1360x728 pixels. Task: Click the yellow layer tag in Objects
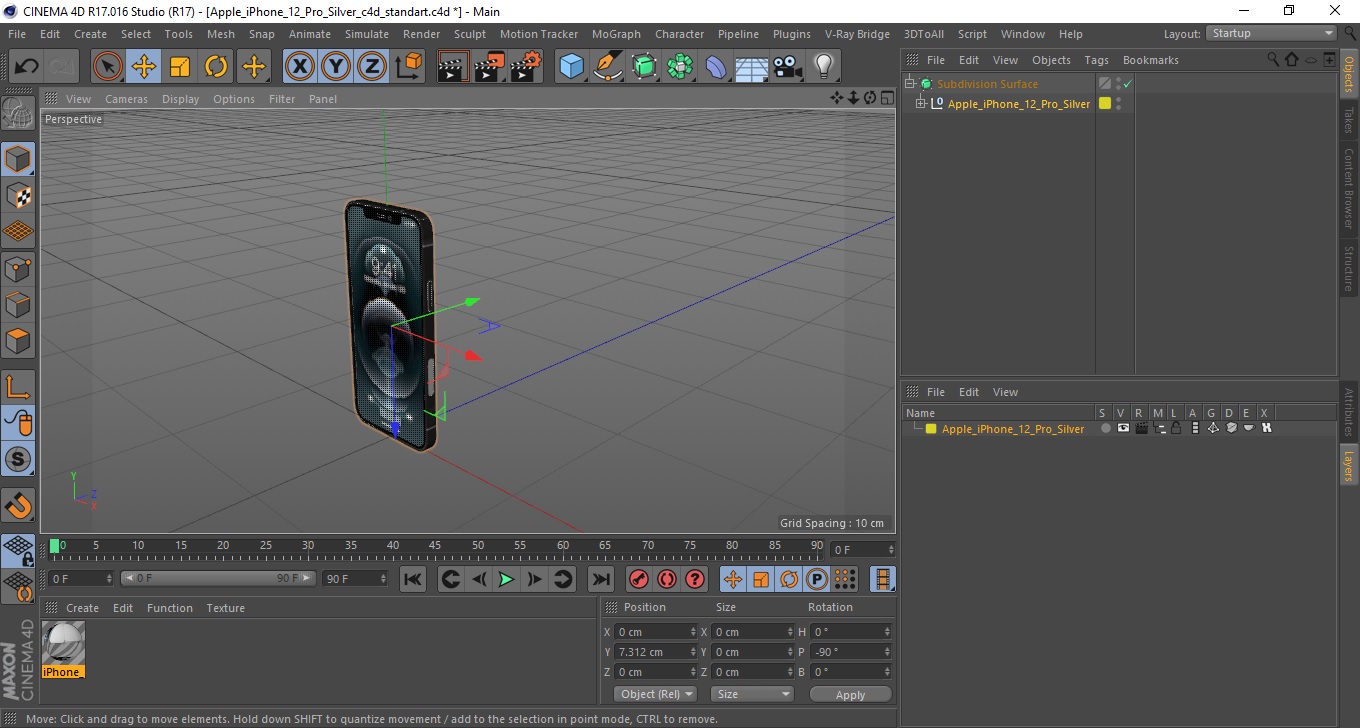(x=1105, y=103)
